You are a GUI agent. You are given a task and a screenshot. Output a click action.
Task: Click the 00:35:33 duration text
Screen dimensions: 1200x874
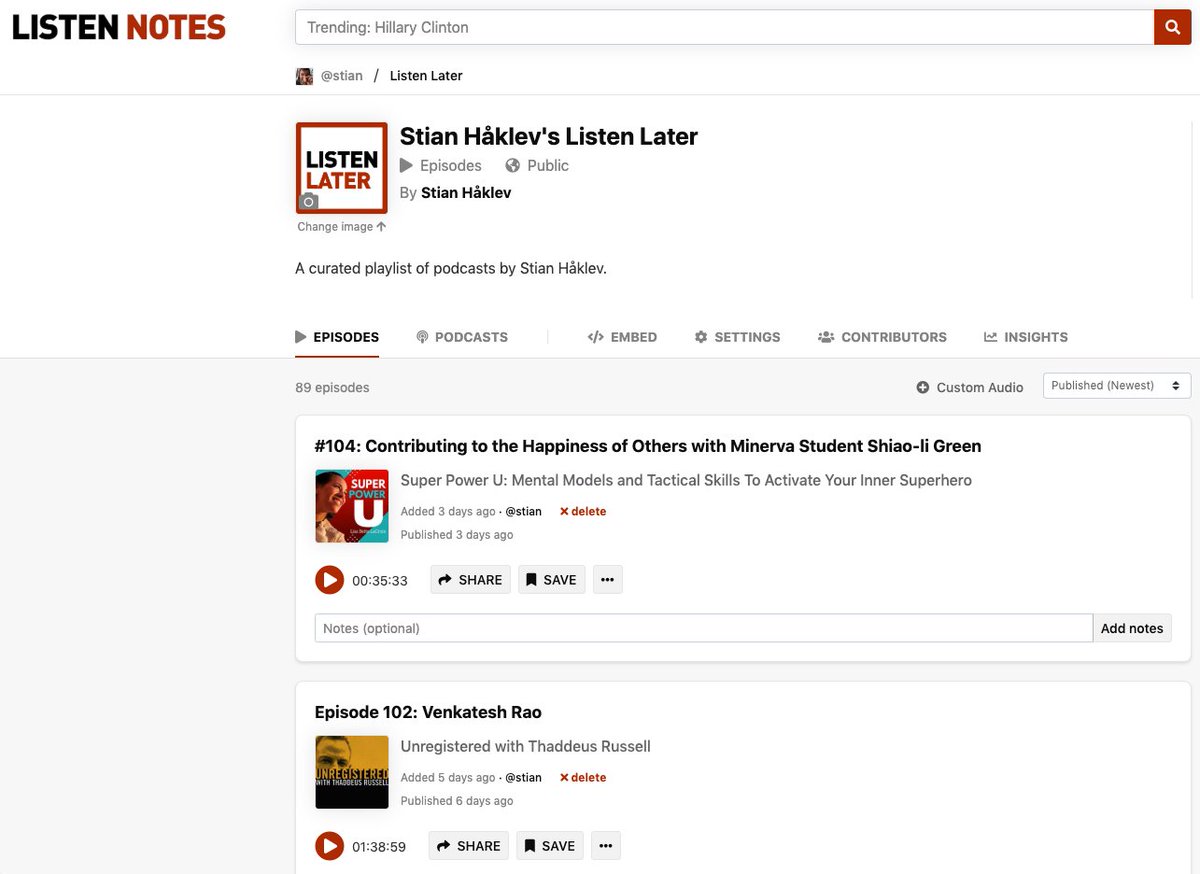pos(380,580)
